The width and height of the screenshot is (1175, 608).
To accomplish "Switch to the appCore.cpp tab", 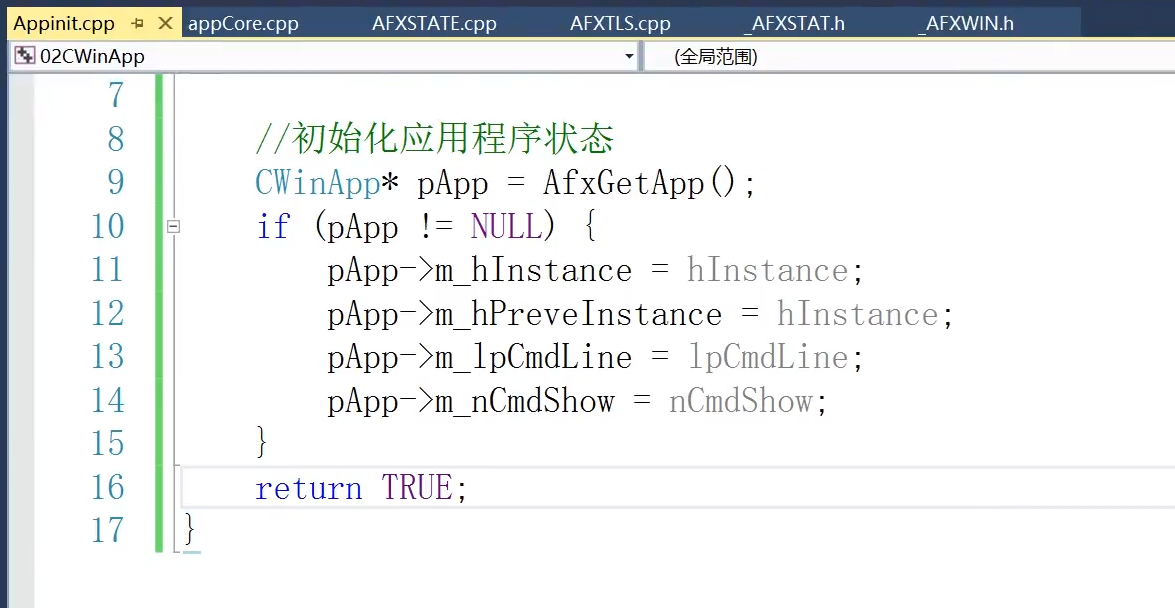I will point(243,23).
